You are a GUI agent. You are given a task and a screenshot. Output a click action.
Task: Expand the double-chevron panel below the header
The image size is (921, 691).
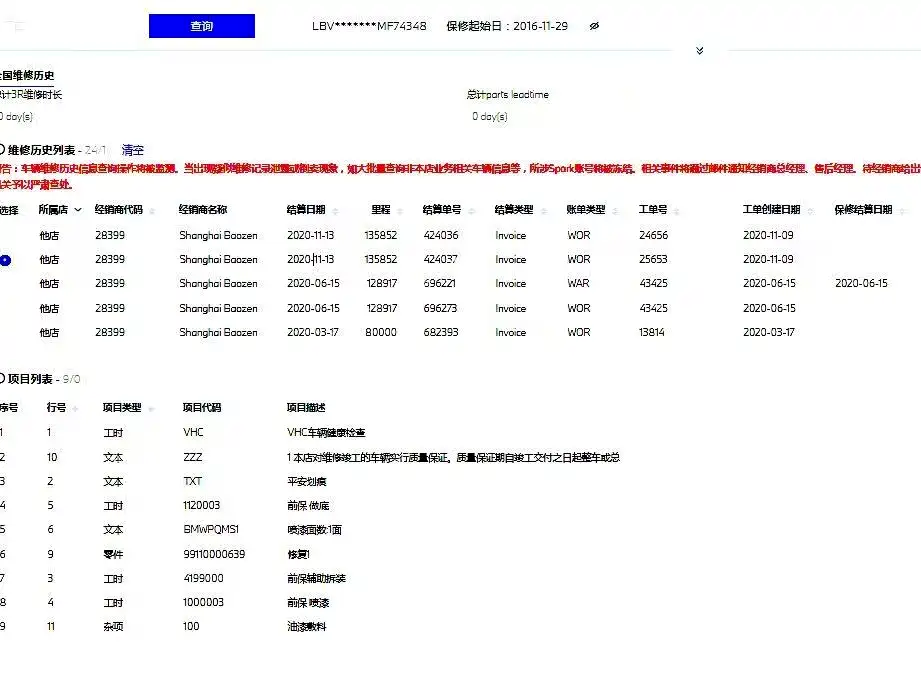click(x=700, y=51)
